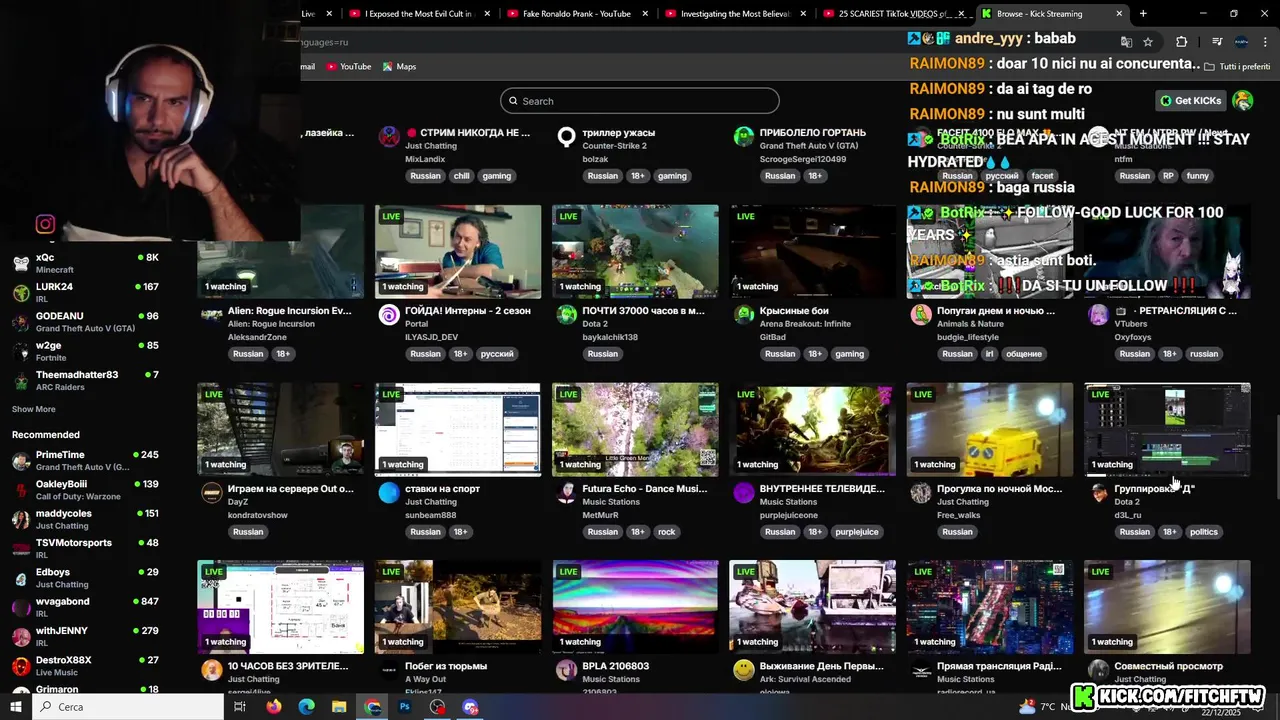The height and width of the screenshot is (720, 1280).
Task: Click the Instagram icon on webcam overlay
Action: (45, 224)
